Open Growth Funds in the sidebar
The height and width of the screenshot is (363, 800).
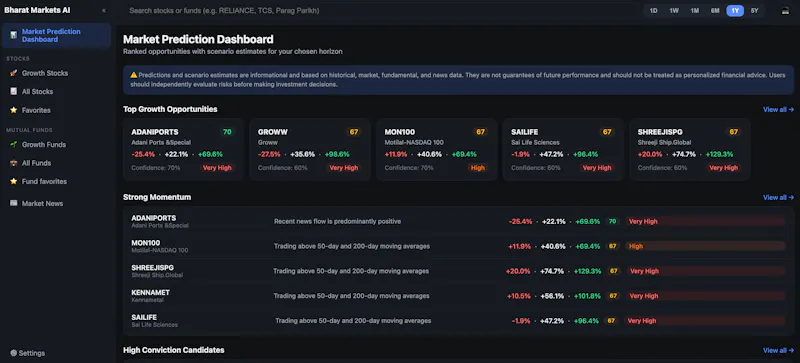(56, 144)
